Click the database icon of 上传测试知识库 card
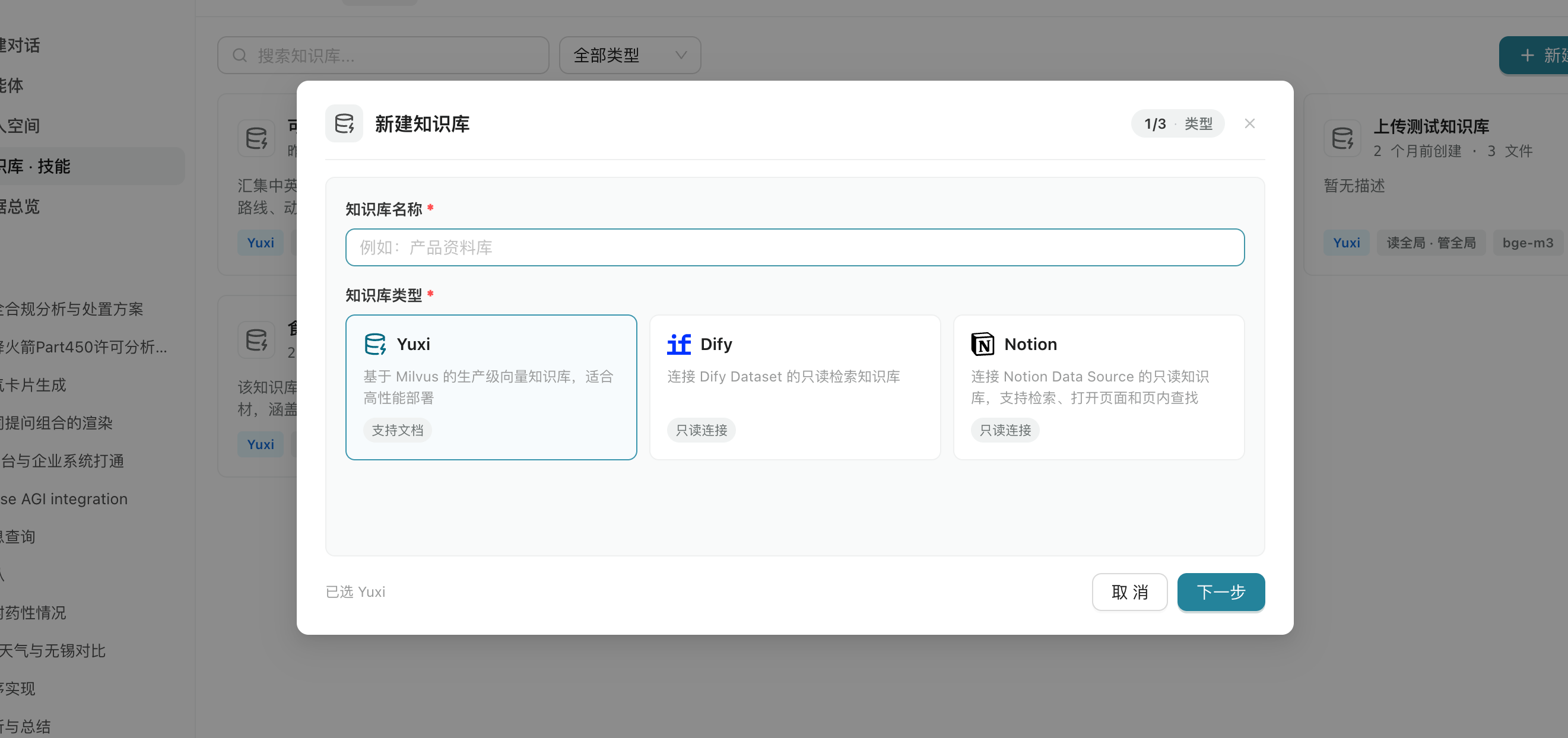Viewport: 1568px width, 738px height. click(x=1342, y=138)
